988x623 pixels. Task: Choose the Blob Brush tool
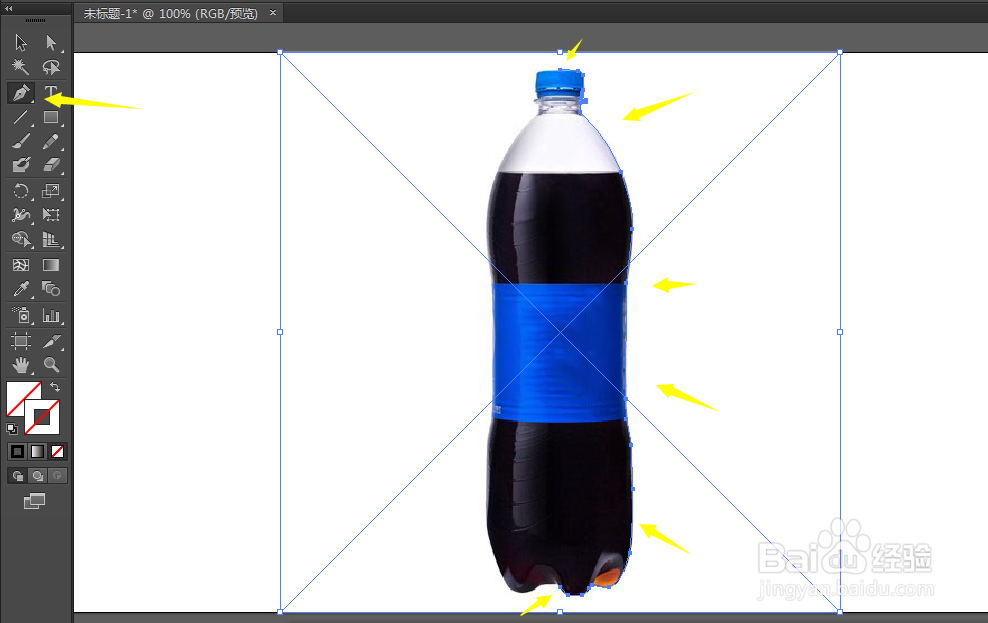[21, 165]
